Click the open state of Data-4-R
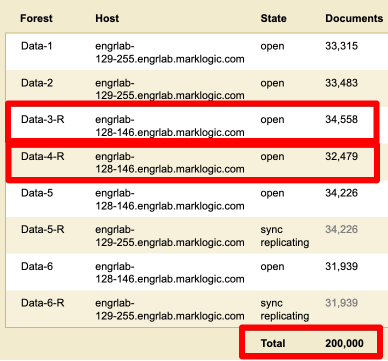This screenshot has height=361, width=388. coord(272,157)
